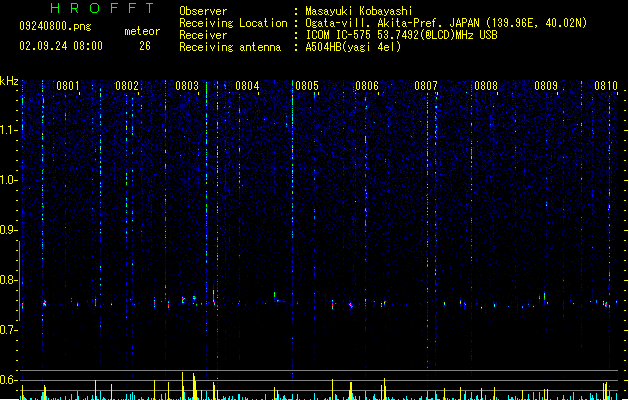Click the 0.7 kHz axis label
Viewport: 629px width, 400px height.
8,330
